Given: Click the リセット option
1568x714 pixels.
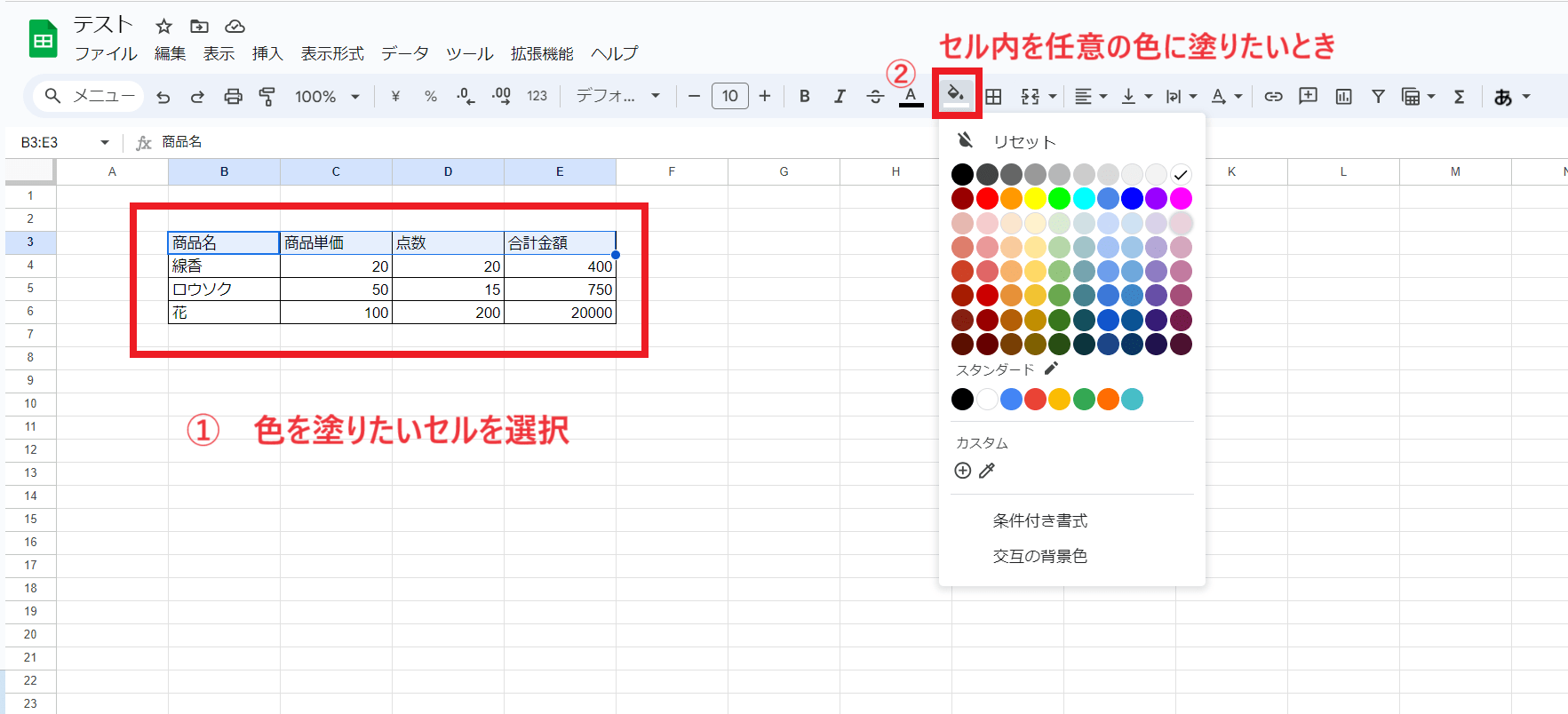Looking at the screenshot, I should click(1023, 142).
